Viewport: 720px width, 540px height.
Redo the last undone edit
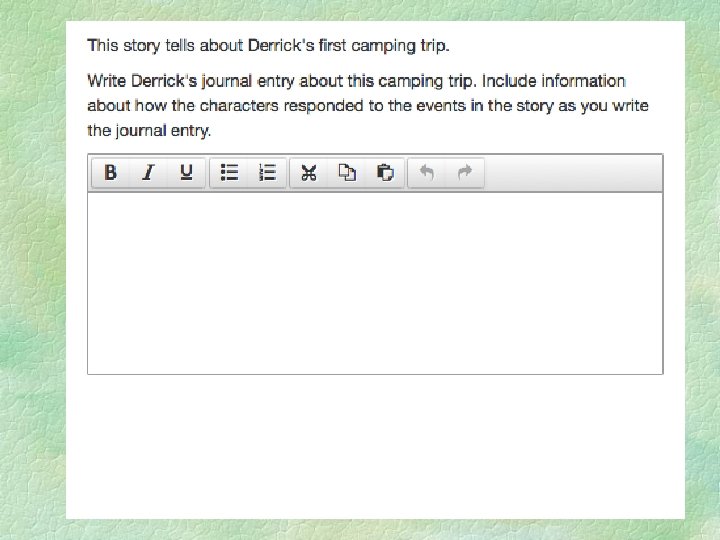[464, 173]
